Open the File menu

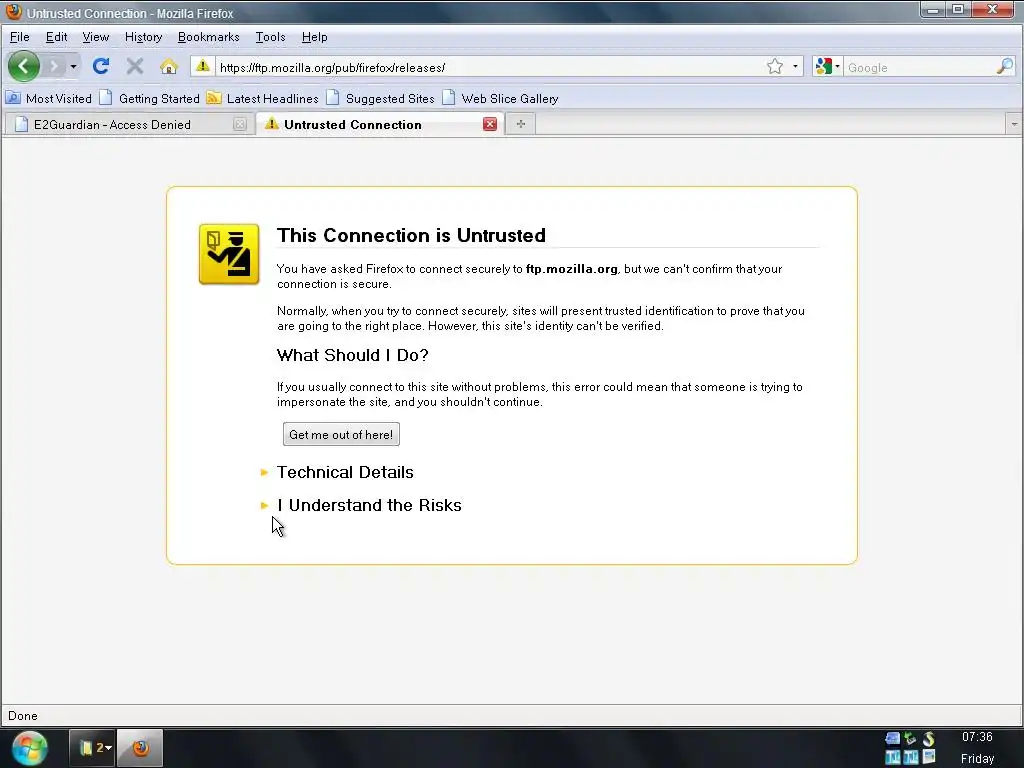(x=20, y=37)
